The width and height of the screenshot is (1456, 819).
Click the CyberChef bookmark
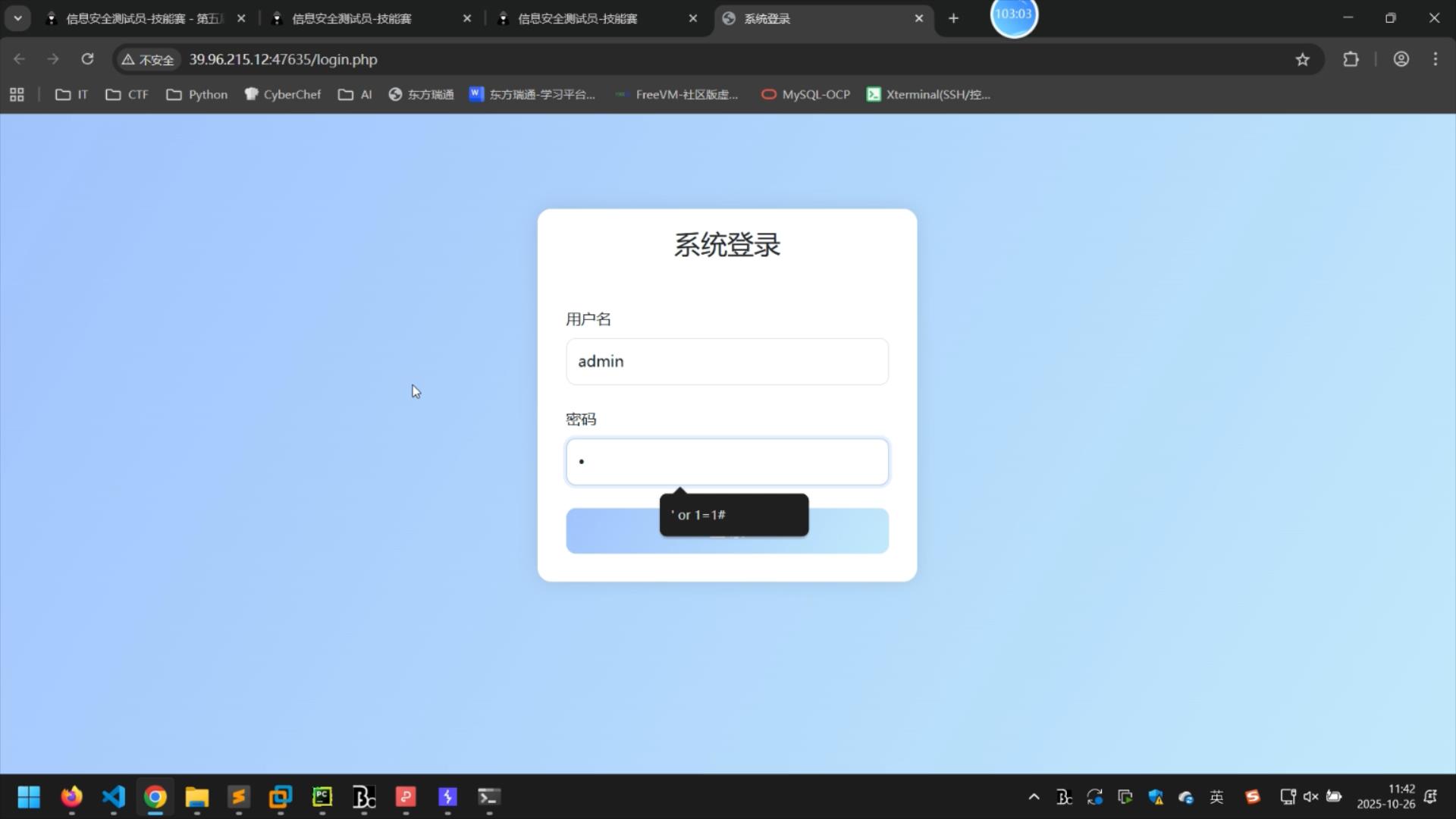(283, 95)
